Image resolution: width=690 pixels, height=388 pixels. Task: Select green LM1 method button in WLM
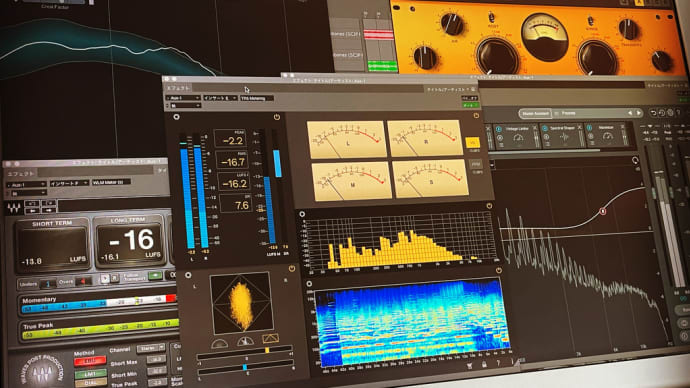pyautogui.click(x=91, y=374)
